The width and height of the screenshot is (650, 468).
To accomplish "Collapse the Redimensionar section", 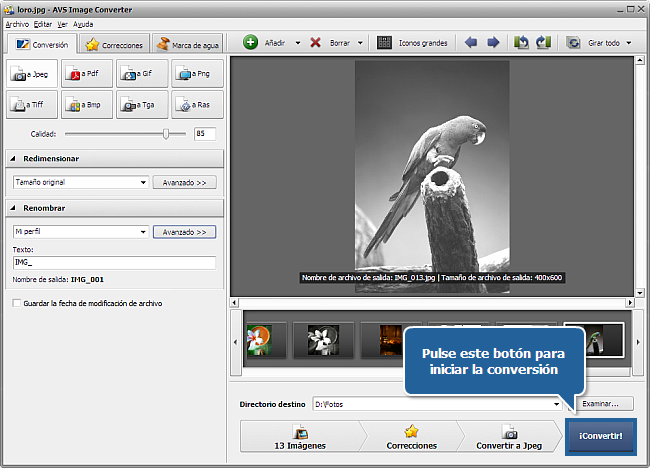I will [14, 159].
